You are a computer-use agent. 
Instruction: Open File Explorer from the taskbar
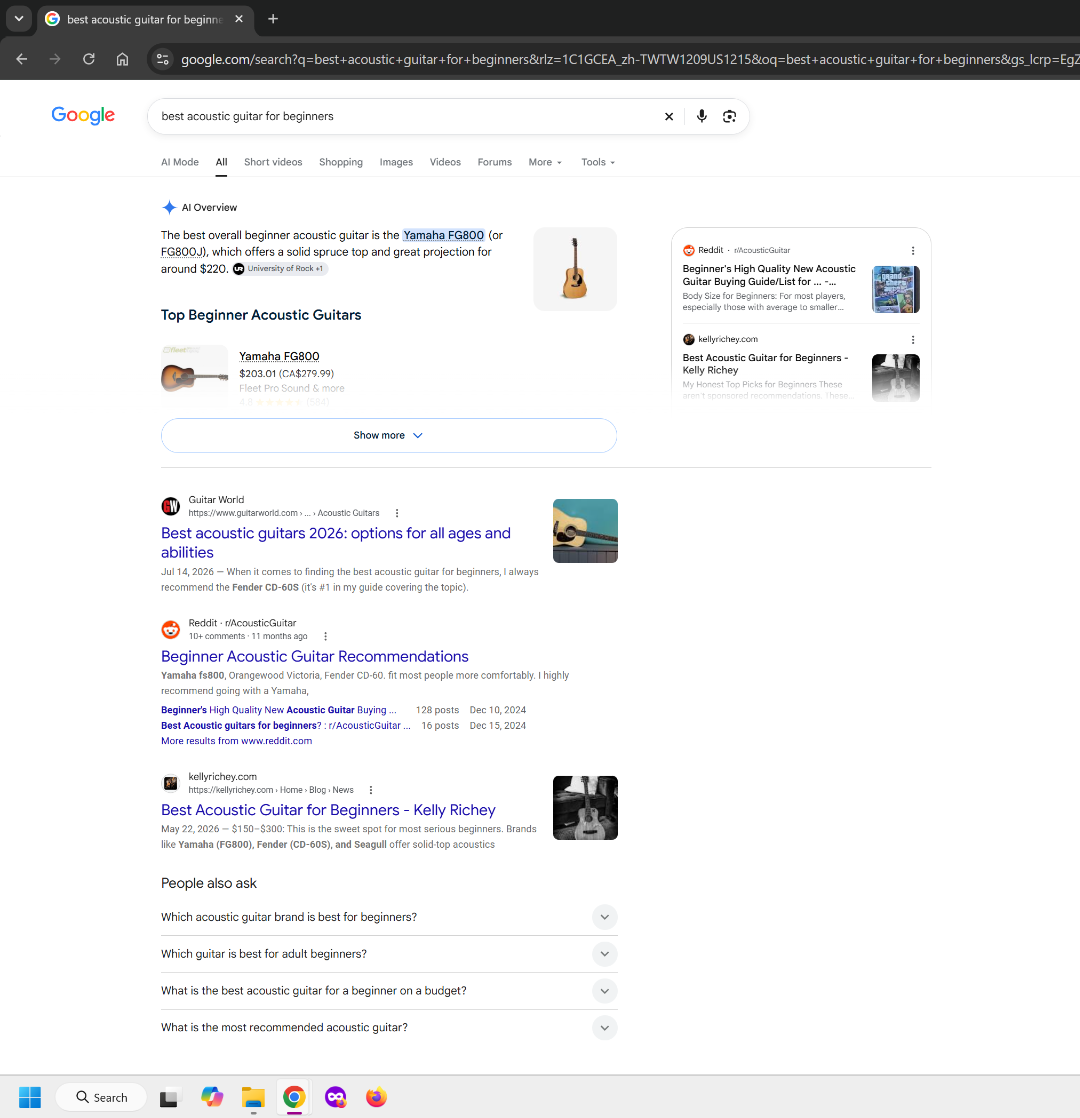click(253, 1097)
